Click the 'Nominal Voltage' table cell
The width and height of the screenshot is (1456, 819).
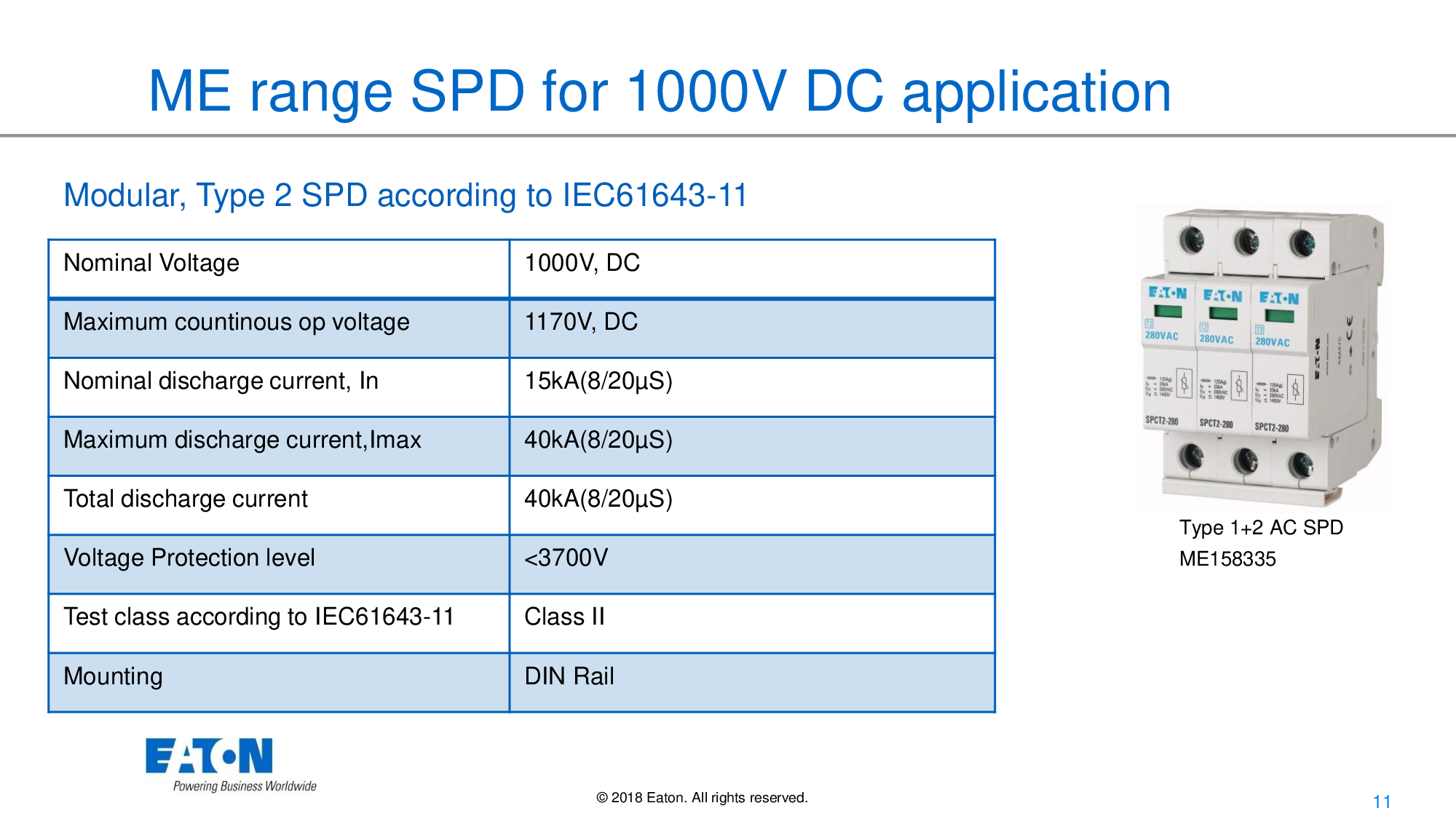[x=279, y=269]
